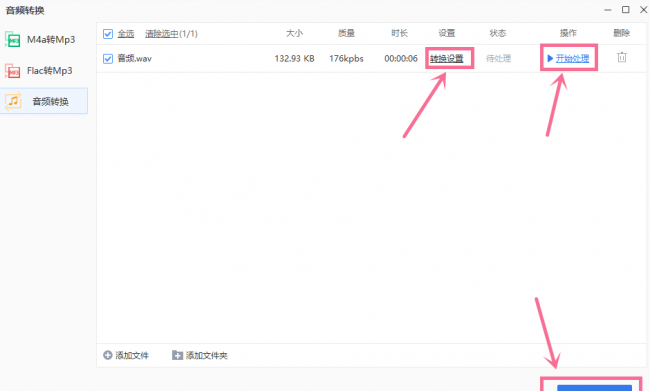The height and width of the screenshot is (391, 650).
Task: Click the 全选 label
Action: tap(126, 34)
